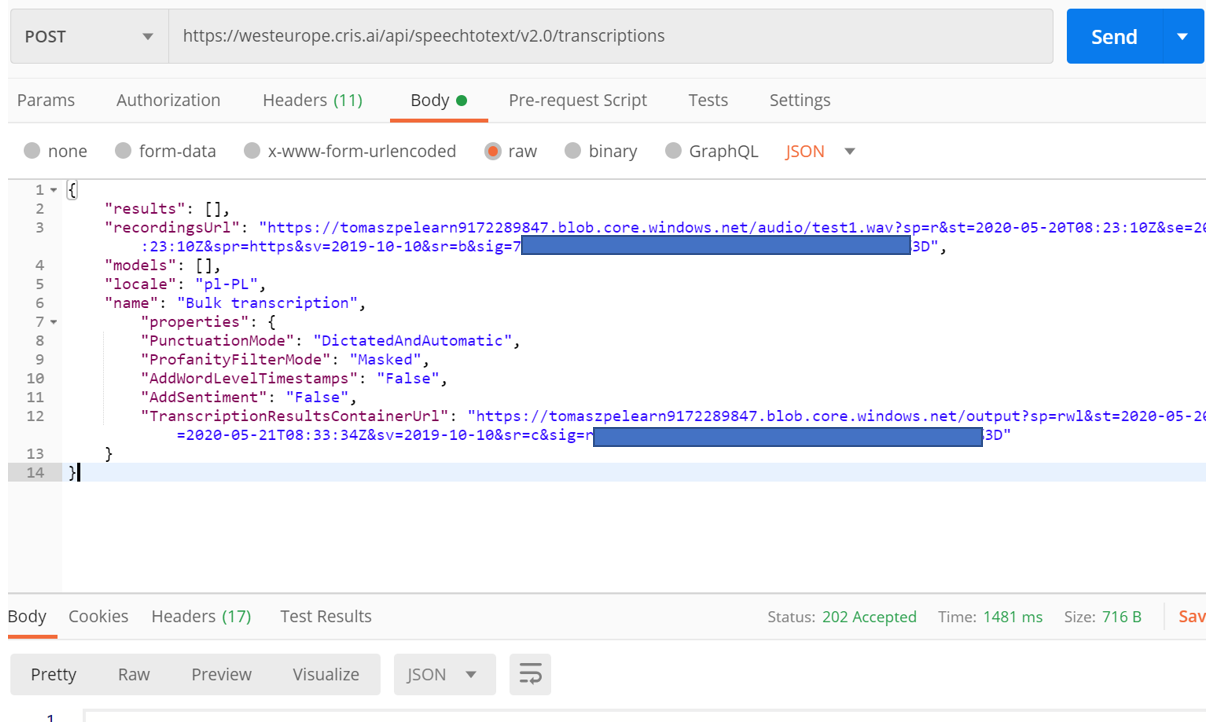Open the Settings tab
Image resolution: width=1228 pixels, height=728 pixels.
click(800, 100)
